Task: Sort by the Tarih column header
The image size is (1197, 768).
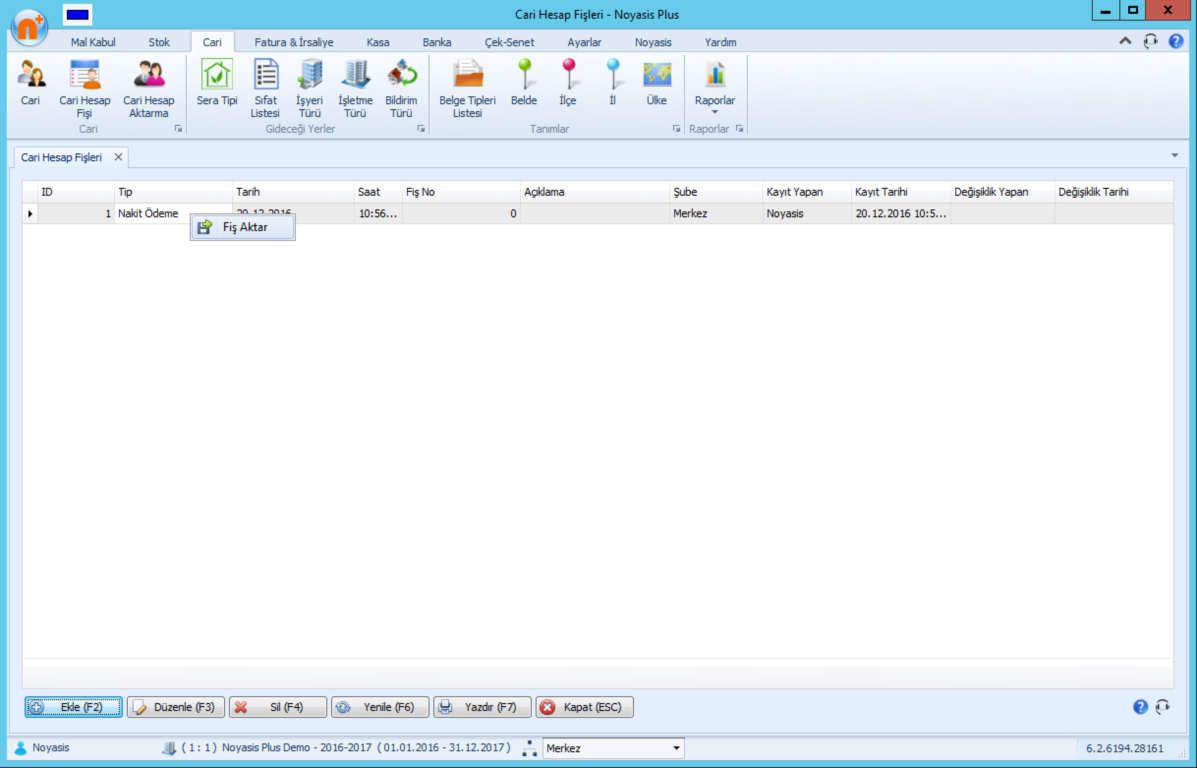Action: pos(292,192)
